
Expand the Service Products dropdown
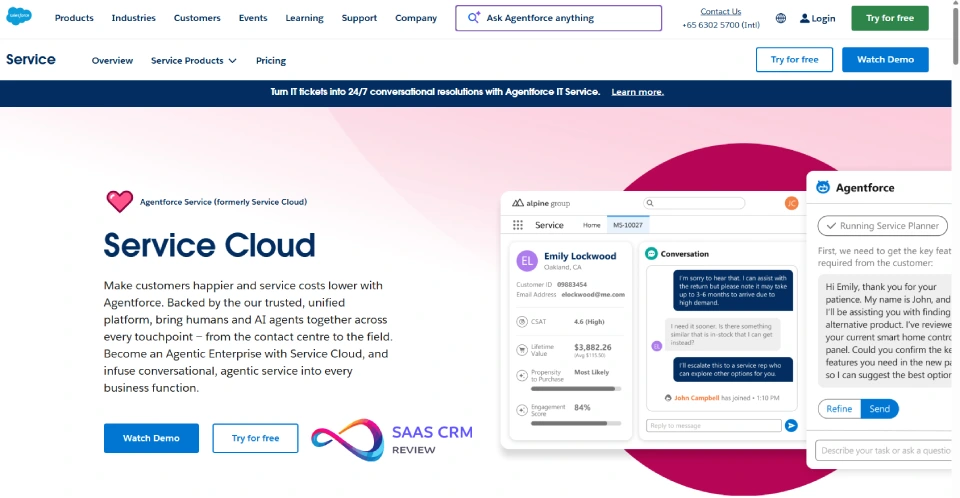point(193,60)
